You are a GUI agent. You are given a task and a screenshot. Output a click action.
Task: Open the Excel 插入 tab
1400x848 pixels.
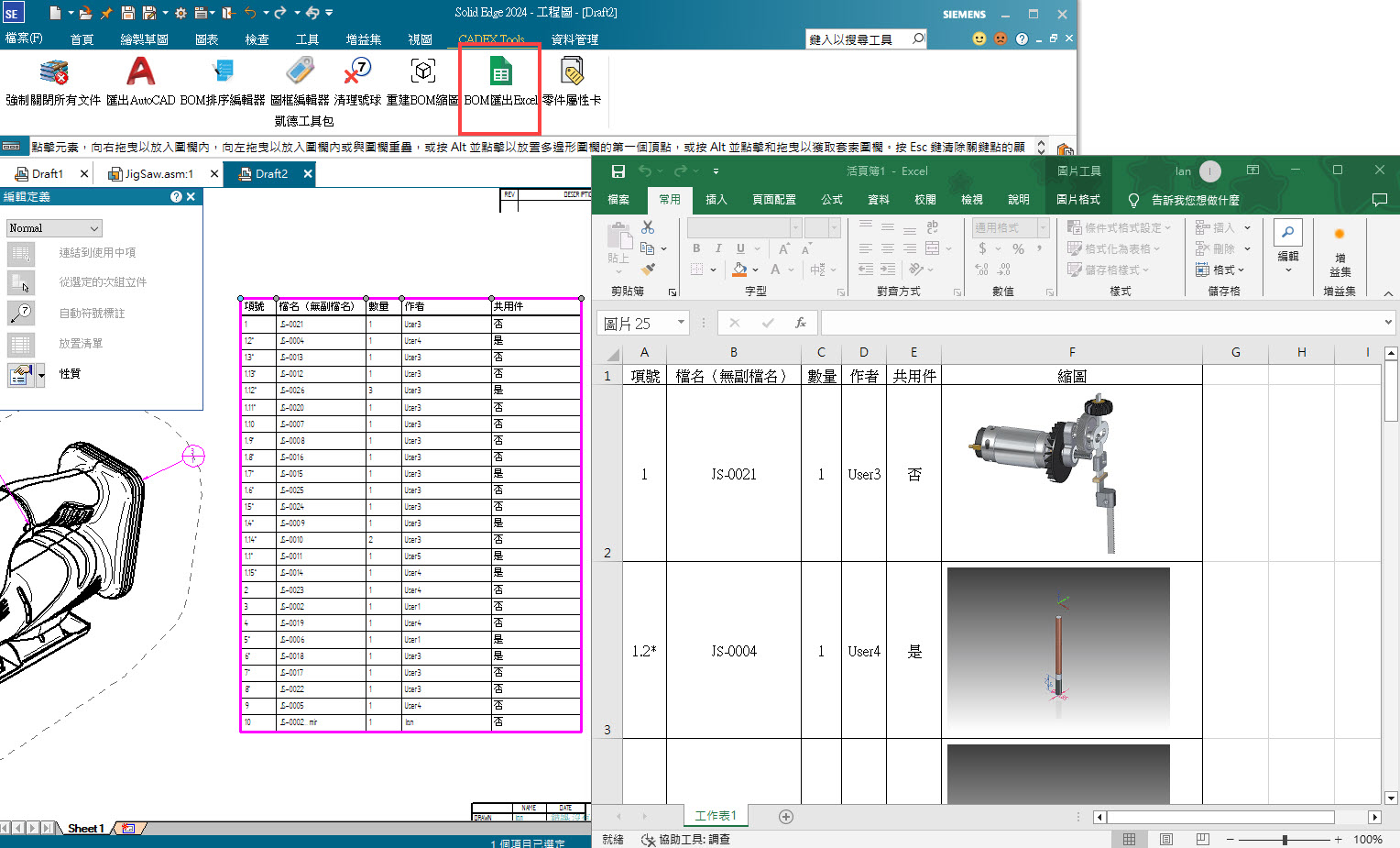716,200
